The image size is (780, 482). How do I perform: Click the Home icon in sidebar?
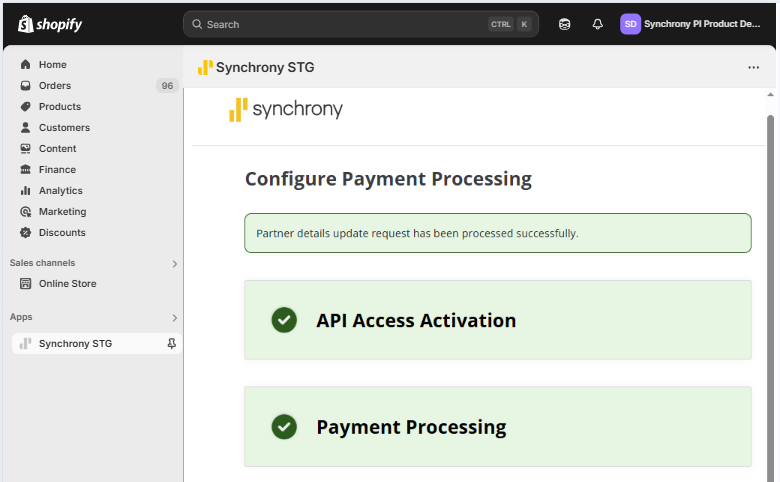pos(26,65)
